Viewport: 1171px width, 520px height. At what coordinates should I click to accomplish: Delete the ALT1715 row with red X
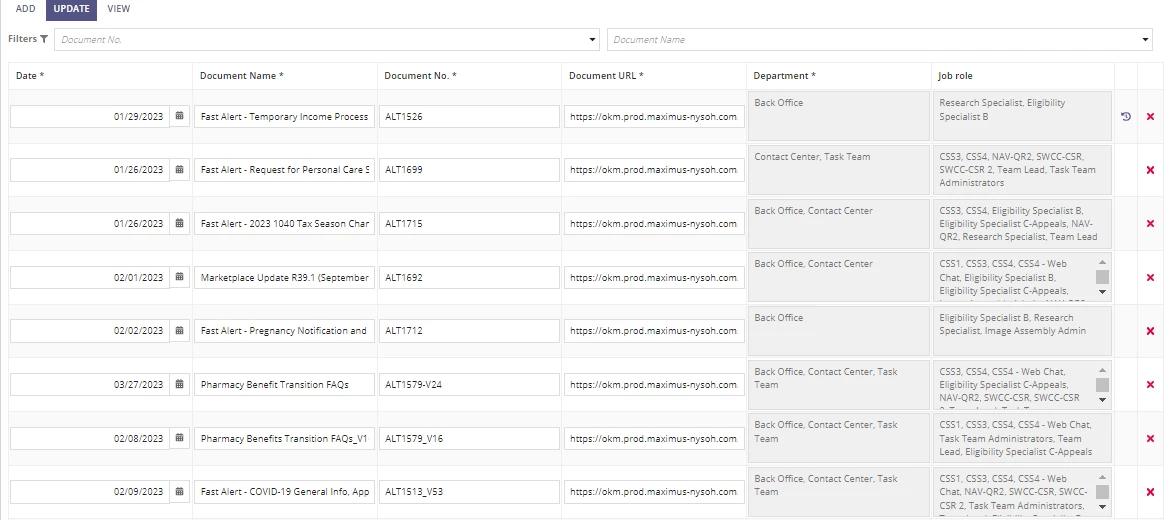point(1150,223)
